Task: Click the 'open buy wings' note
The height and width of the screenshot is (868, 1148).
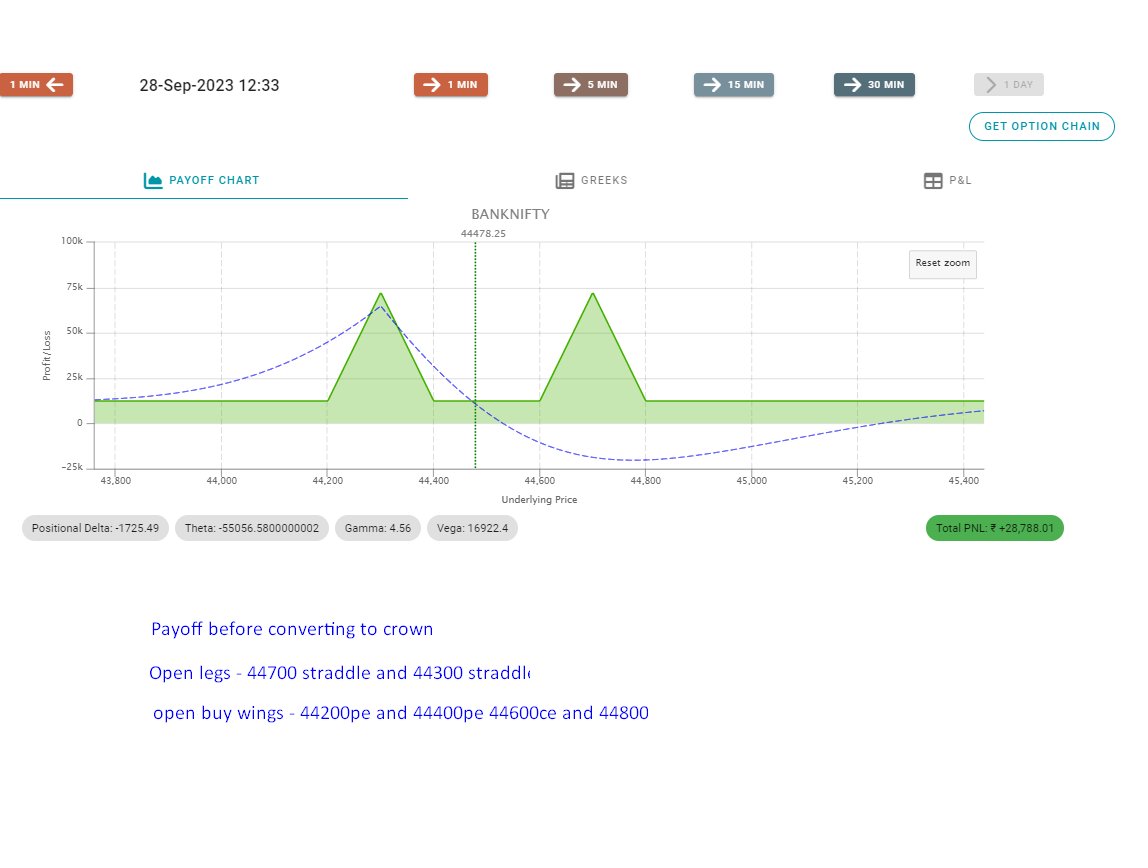Action: (400, 713)
